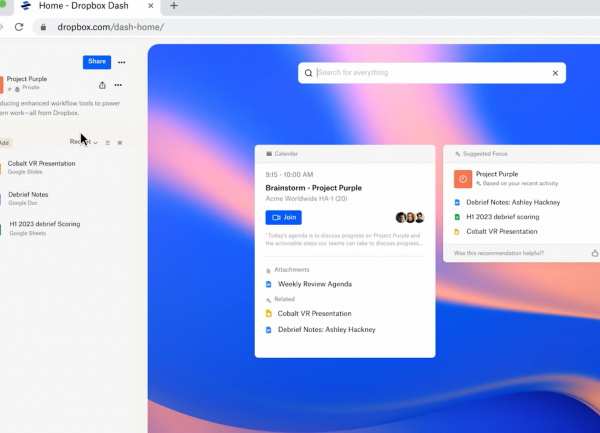The height and width of the screenshot is (433, 600).
Task: Open Project Purple in Suggested Focus
Action: pos(497,174)
